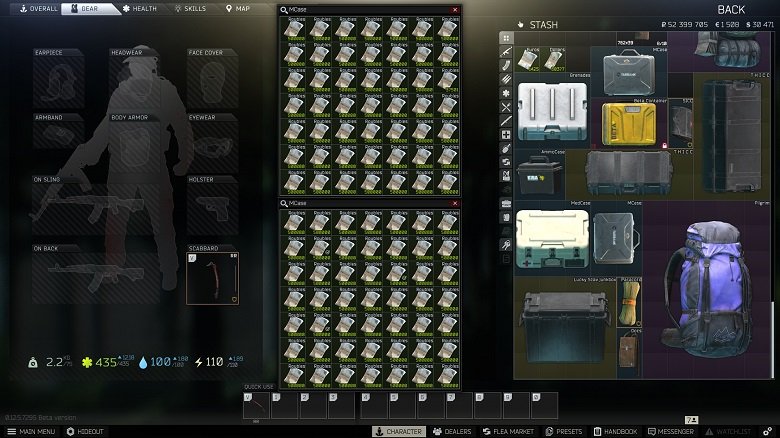The width and height of the screenshot is (780, 438).
Task: Switch to the Map tab
Action: [x=237, y=8]
